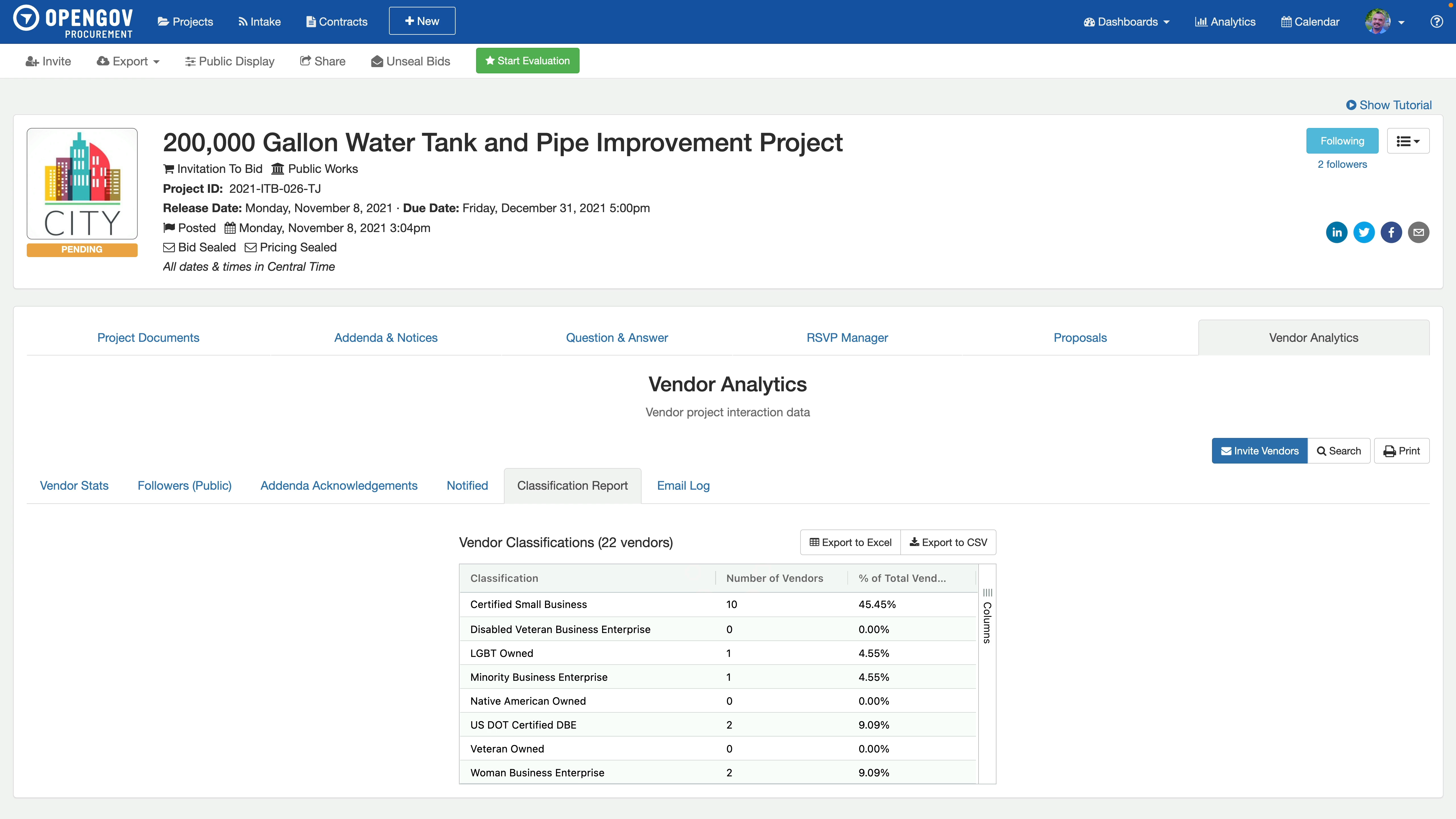This screenshot has height=819, width=1456.
Task: Start Evaluation for this project
Action: click(527, 61)
